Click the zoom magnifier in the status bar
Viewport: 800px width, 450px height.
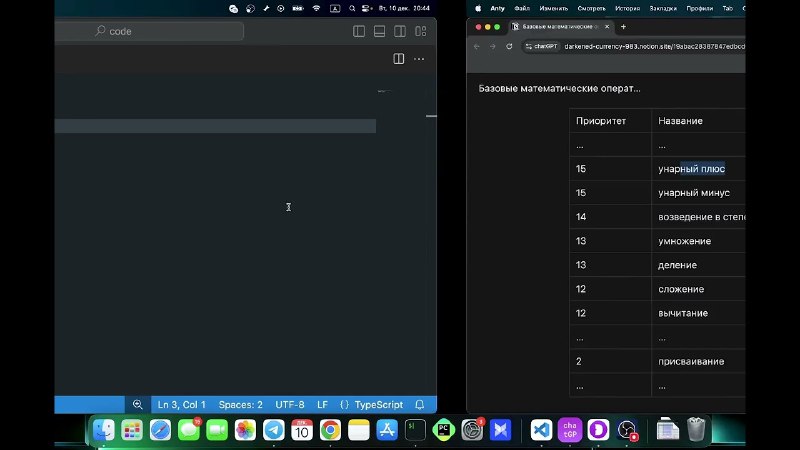[138, 405]
